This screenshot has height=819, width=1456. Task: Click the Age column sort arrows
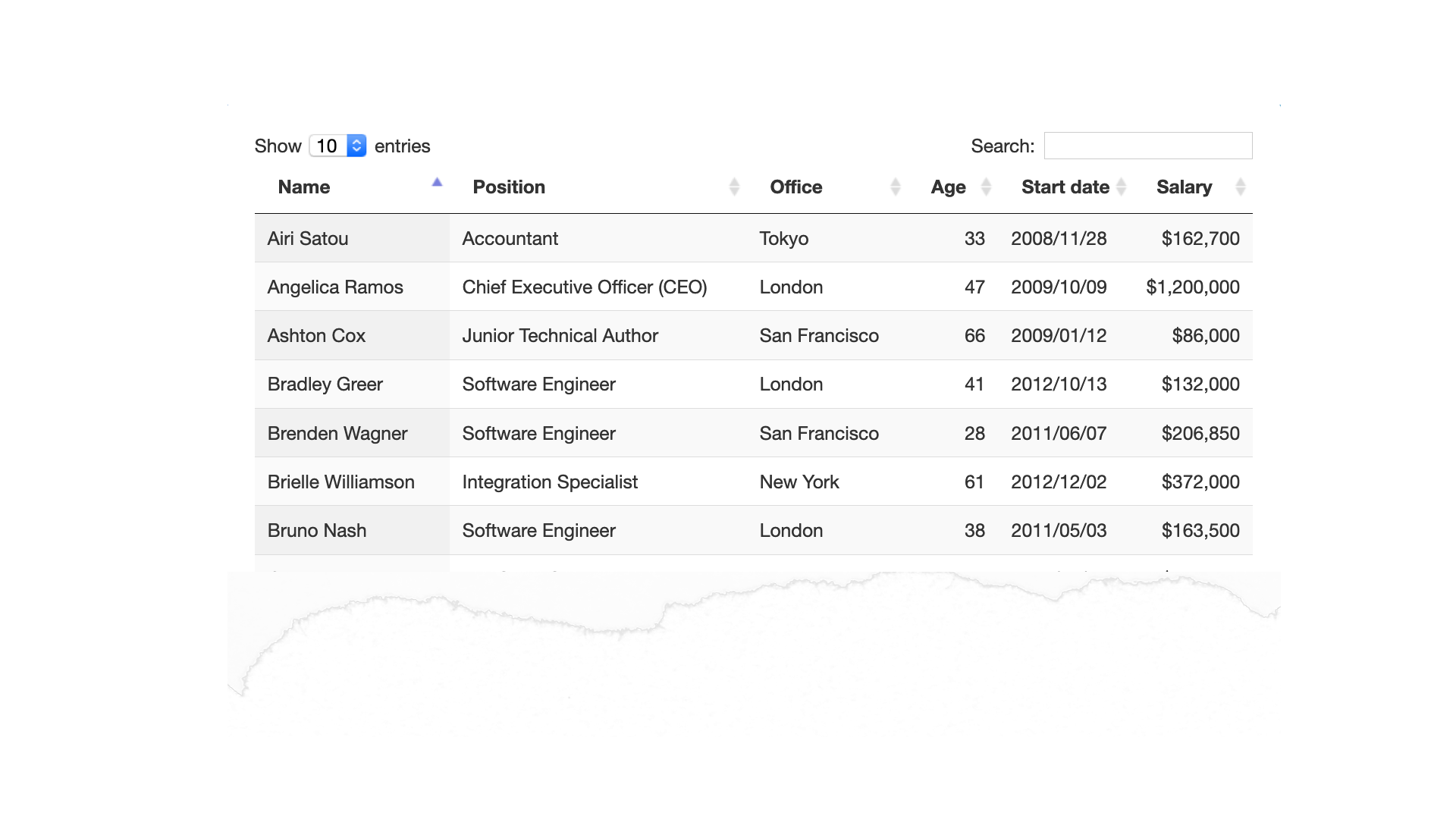tap(986, 187)
